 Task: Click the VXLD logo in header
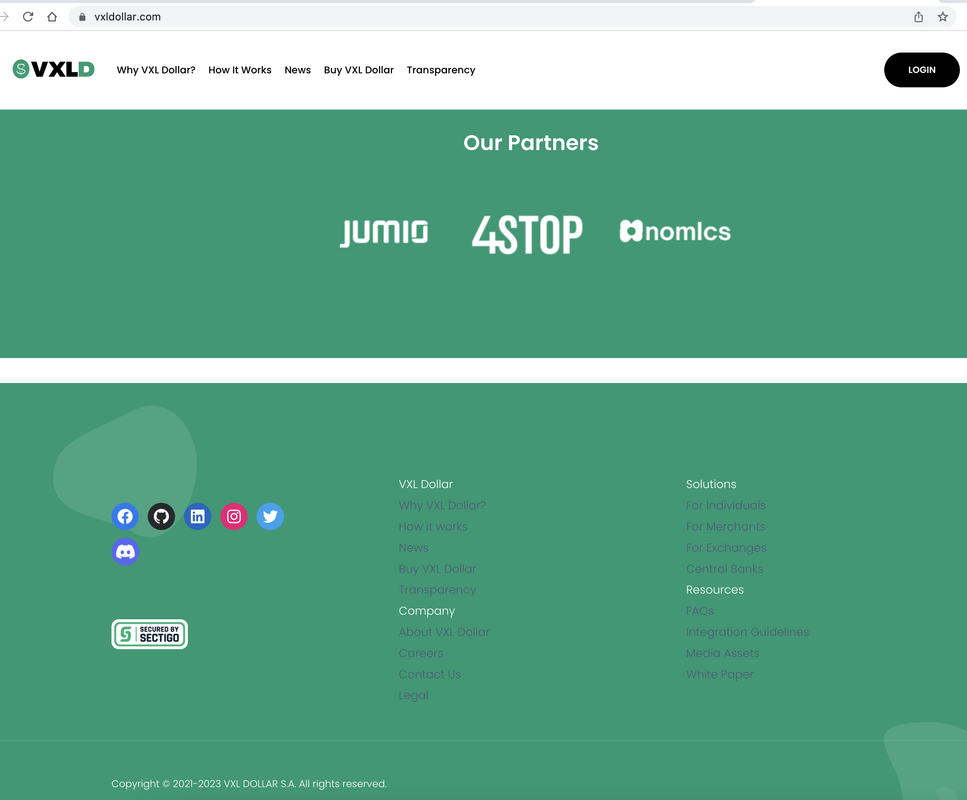54,69
